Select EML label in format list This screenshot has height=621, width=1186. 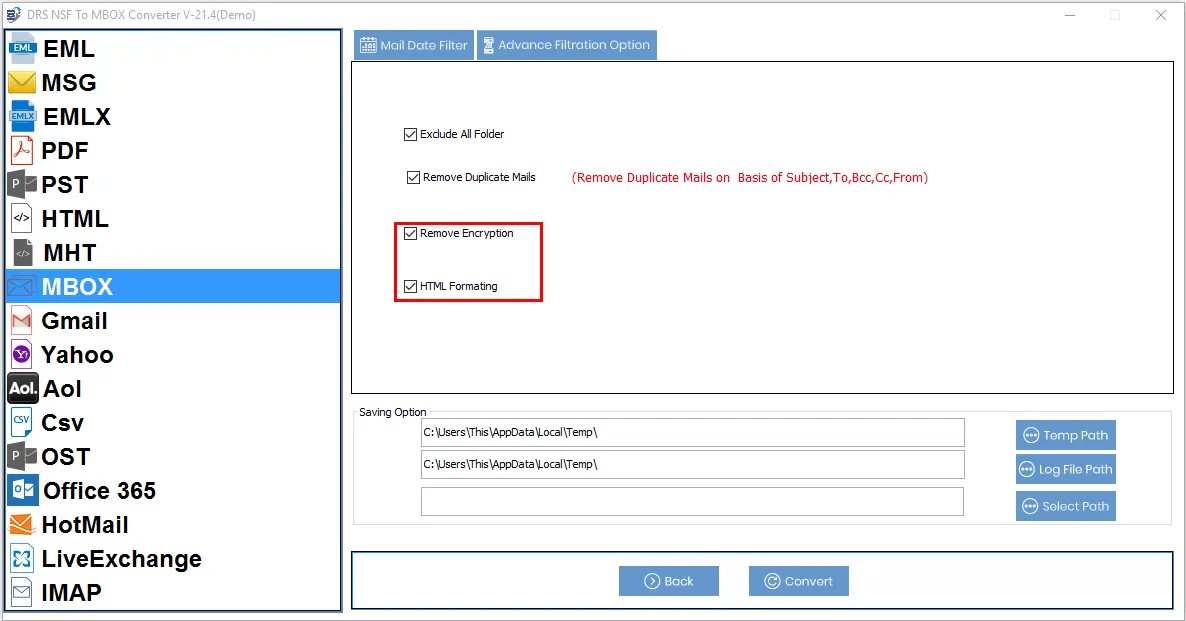coord(69,48)
